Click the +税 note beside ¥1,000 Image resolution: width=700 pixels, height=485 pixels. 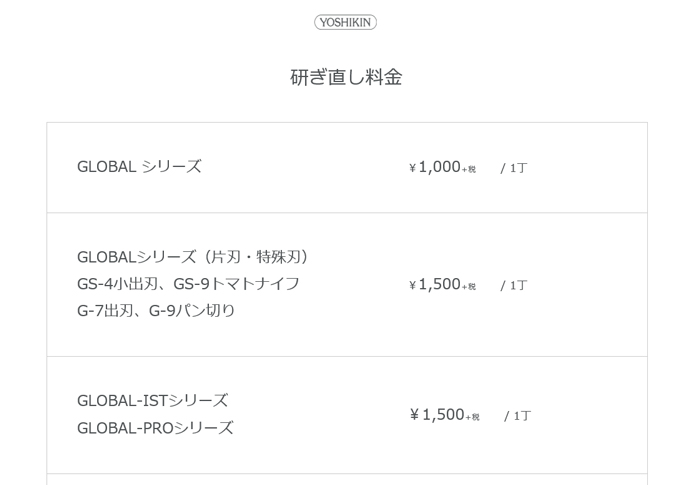coord(469,169)
